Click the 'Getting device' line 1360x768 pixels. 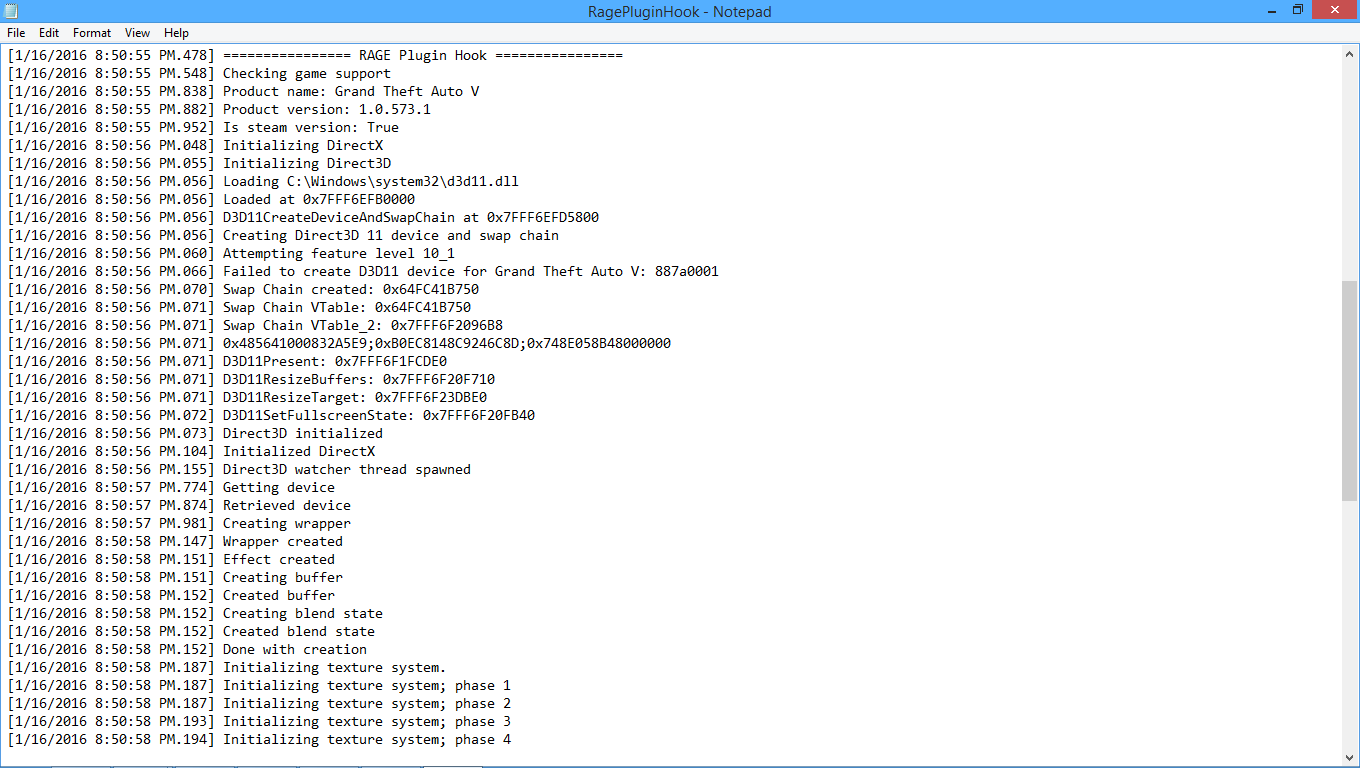click(x=171, y=487)
